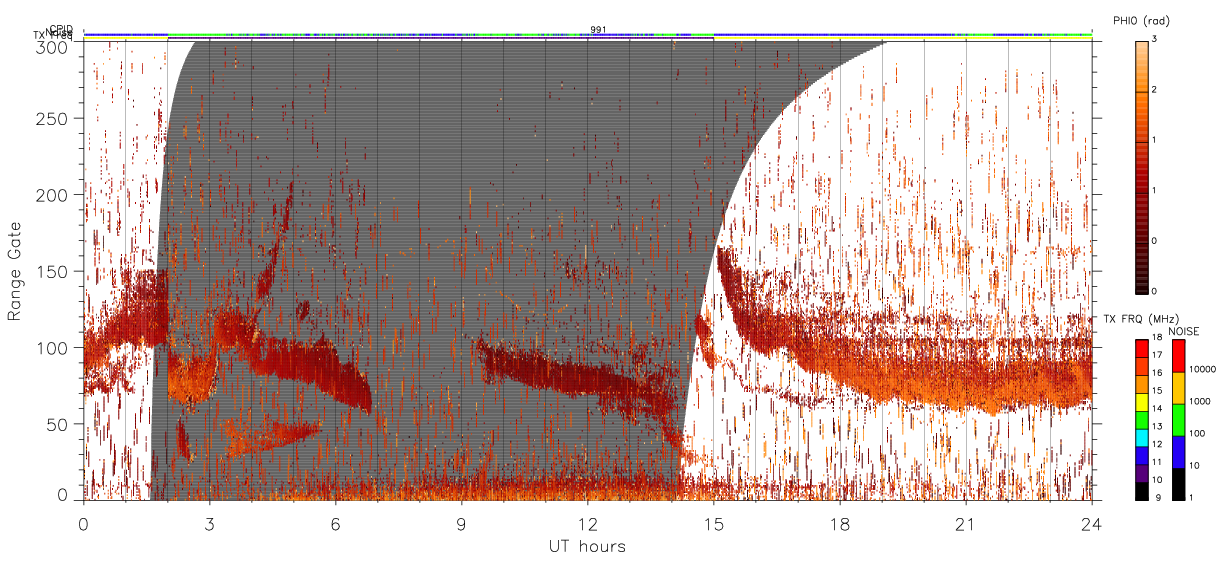Click the x-axis tick label '21'

pyautogui.click(x=965, y=523)
